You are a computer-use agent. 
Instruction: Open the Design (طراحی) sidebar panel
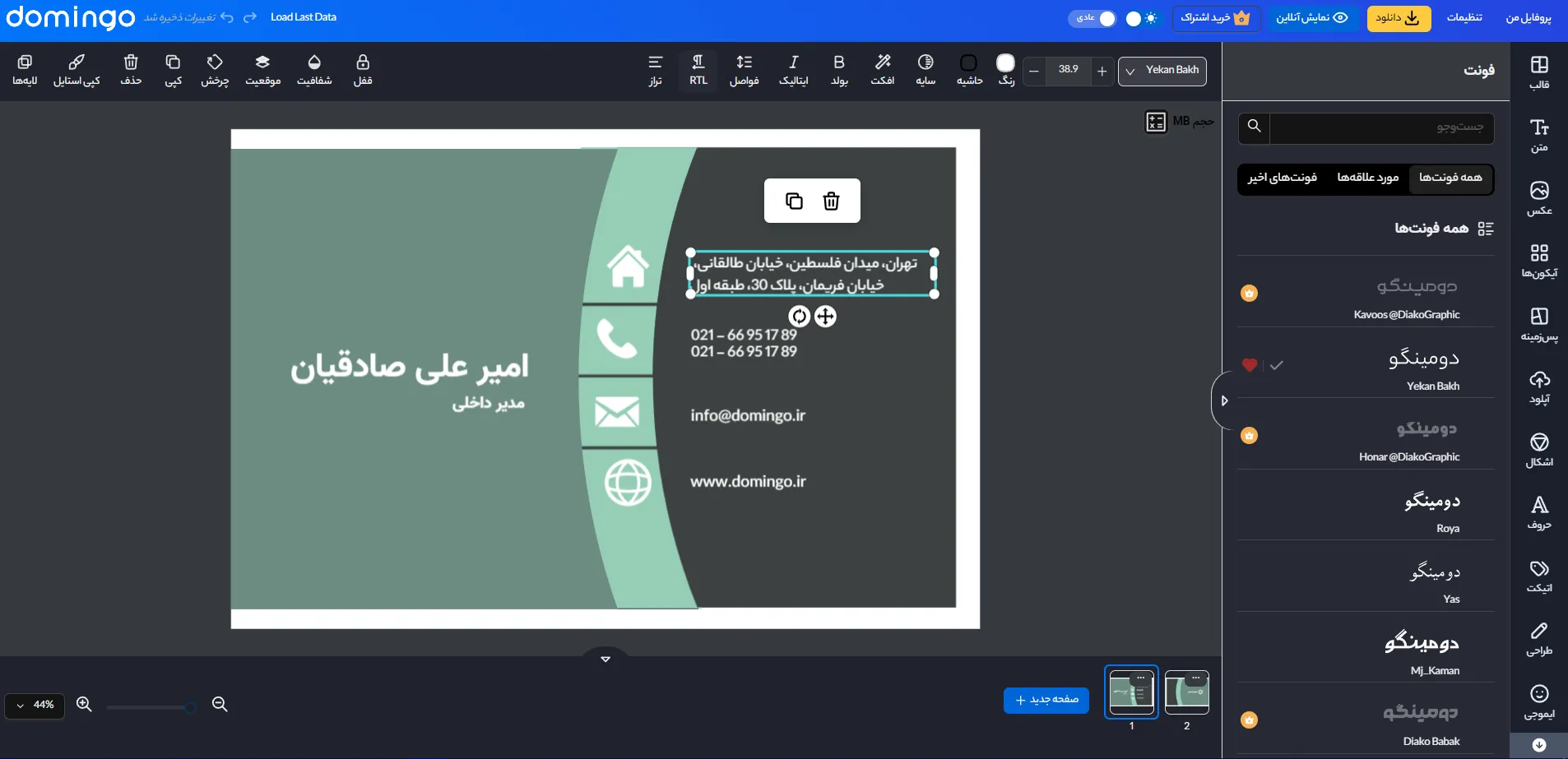pyautogui.click(x=1539, y=638)
